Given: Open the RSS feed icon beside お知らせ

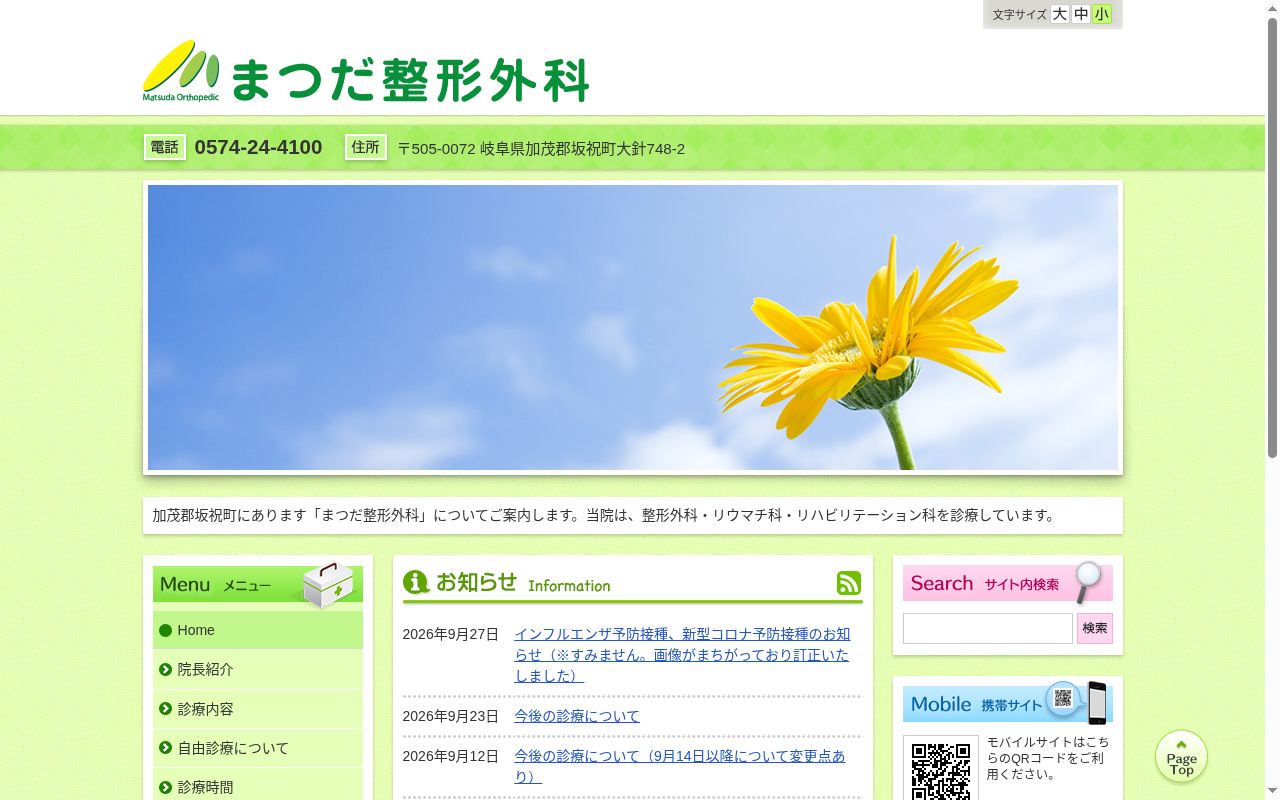Looking at the screenshot, I should coord(849,583).
